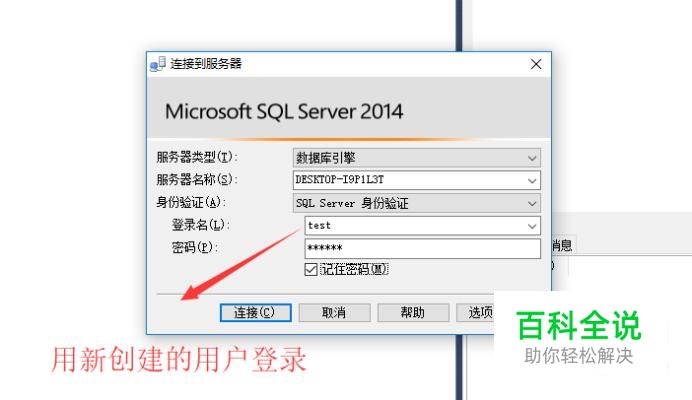
Task: Click the Connect (连接) button
Action: click(x=256, y=313)
